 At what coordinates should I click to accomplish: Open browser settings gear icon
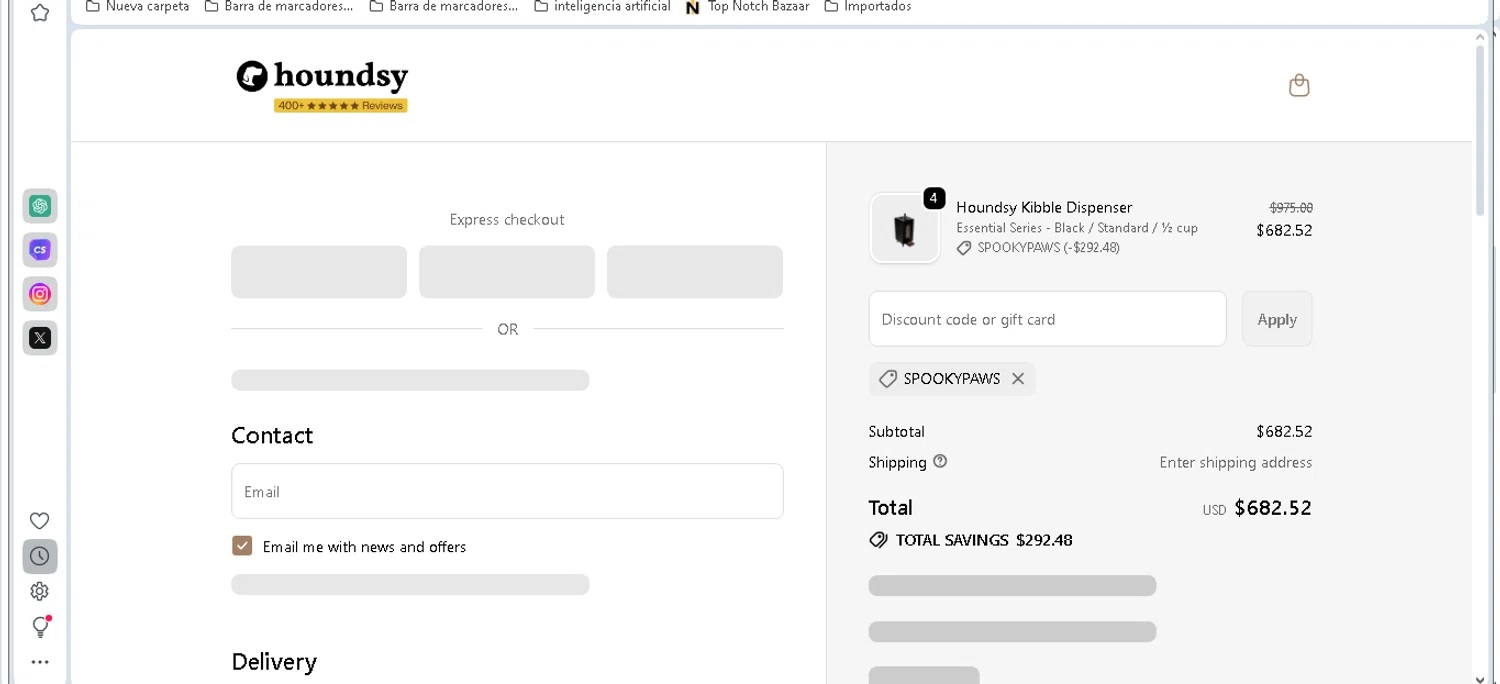(x=40, y=591)
